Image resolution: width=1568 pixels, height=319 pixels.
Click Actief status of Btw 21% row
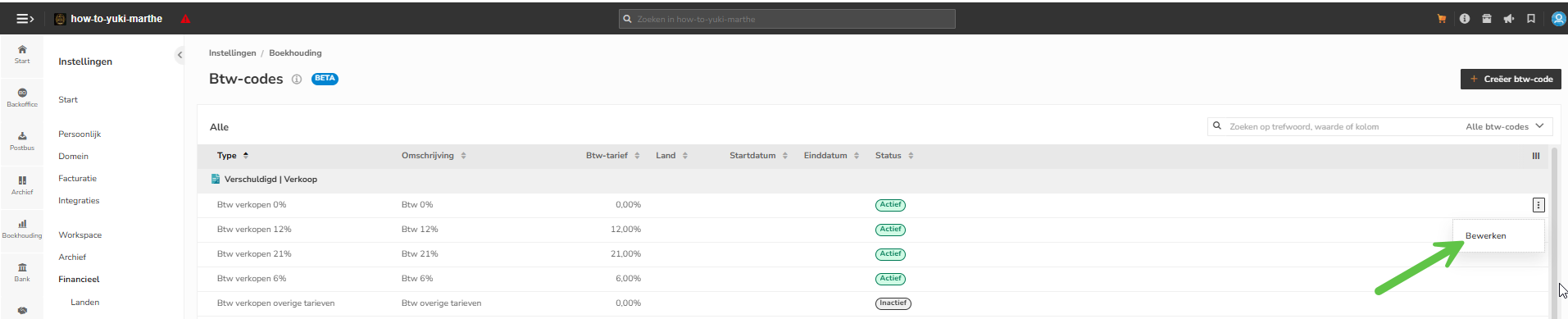tap(890, 254)
